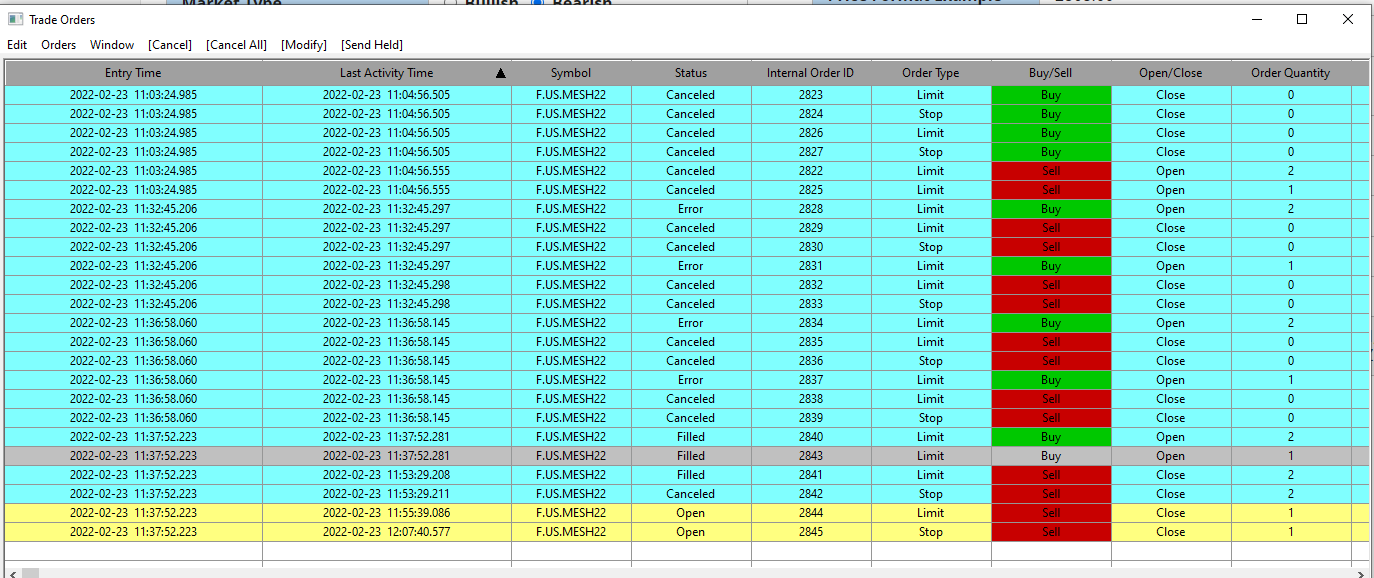Click Error status of order 2828
Screen dimensions: 1374x578
click(x=691, y=209)
